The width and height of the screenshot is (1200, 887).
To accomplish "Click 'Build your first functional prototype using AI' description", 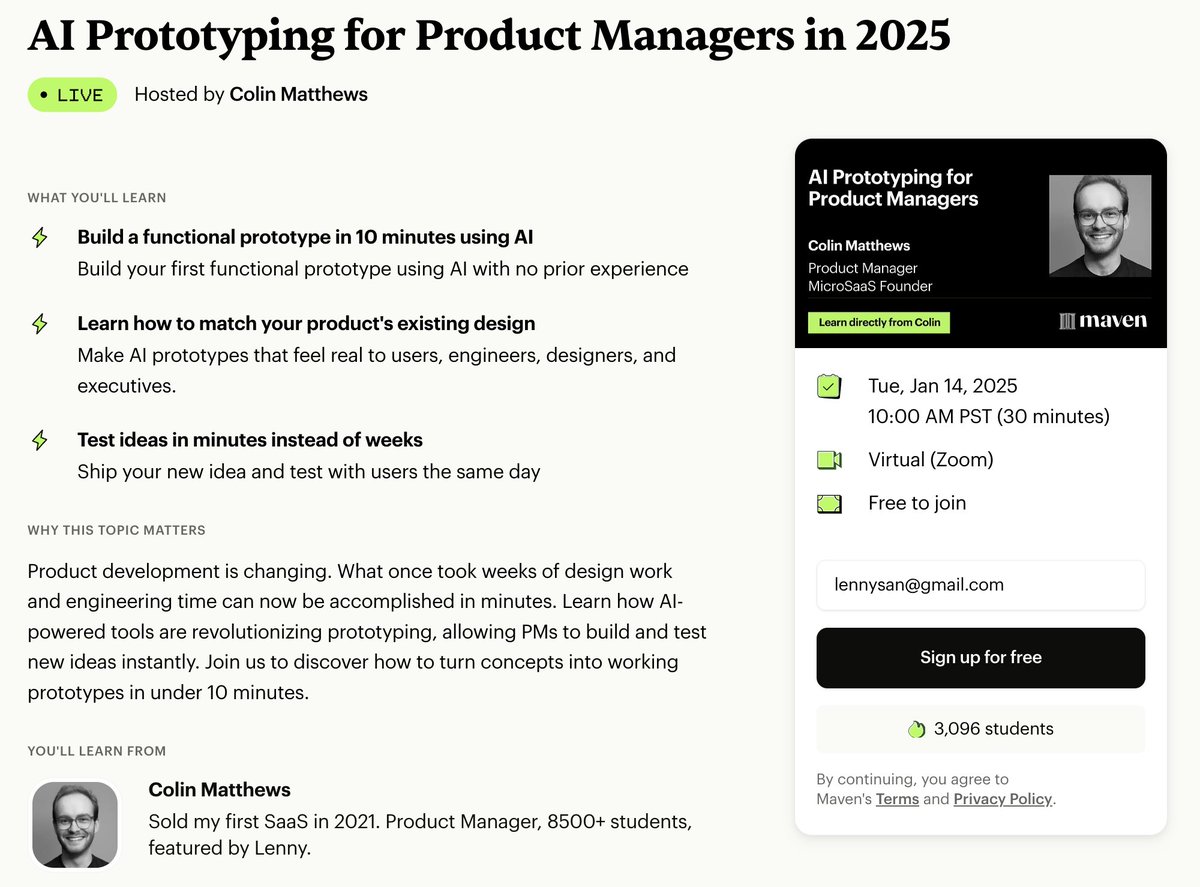I will pos(383,269).
